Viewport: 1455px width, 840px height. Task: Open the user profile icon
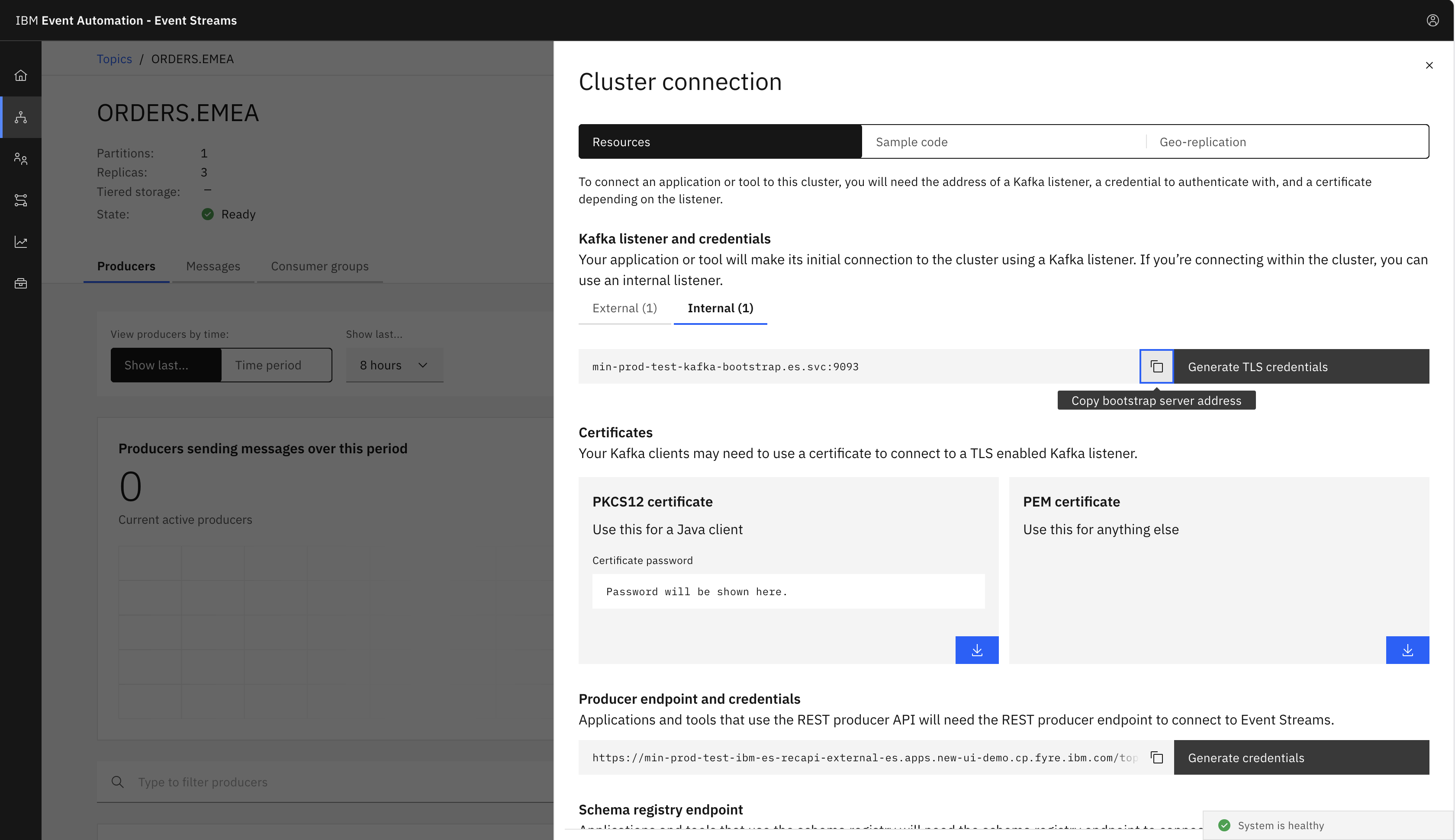(x=1432, y=20)
